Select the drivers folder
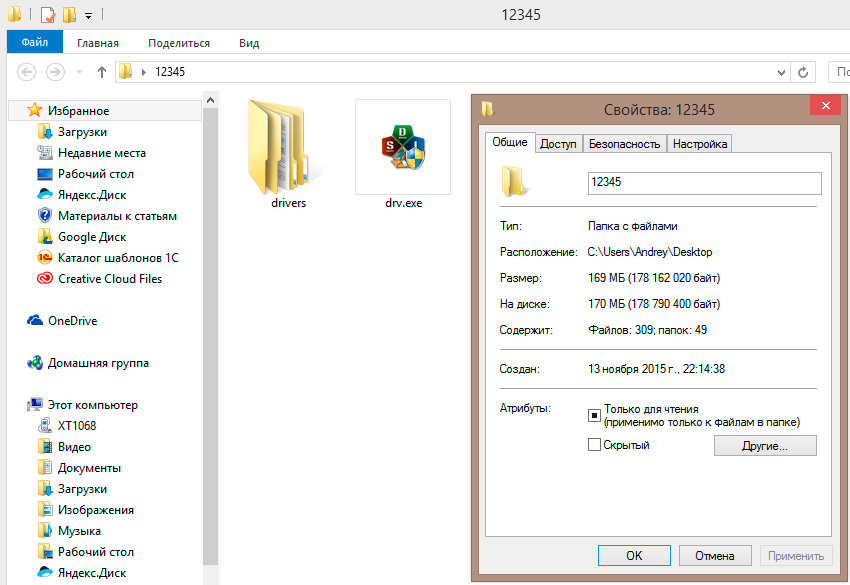This screenshot has width=850, height=585. tap(287, 155)
